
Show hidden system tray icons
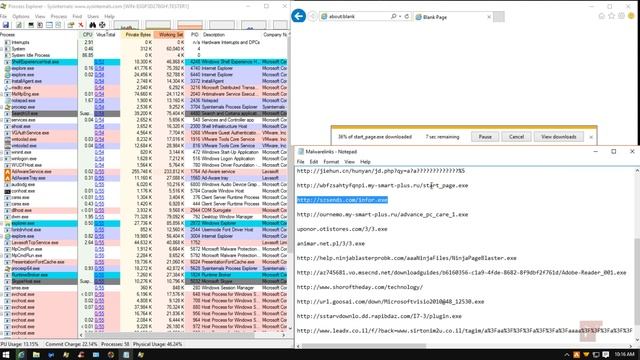(x=567, y=355)
